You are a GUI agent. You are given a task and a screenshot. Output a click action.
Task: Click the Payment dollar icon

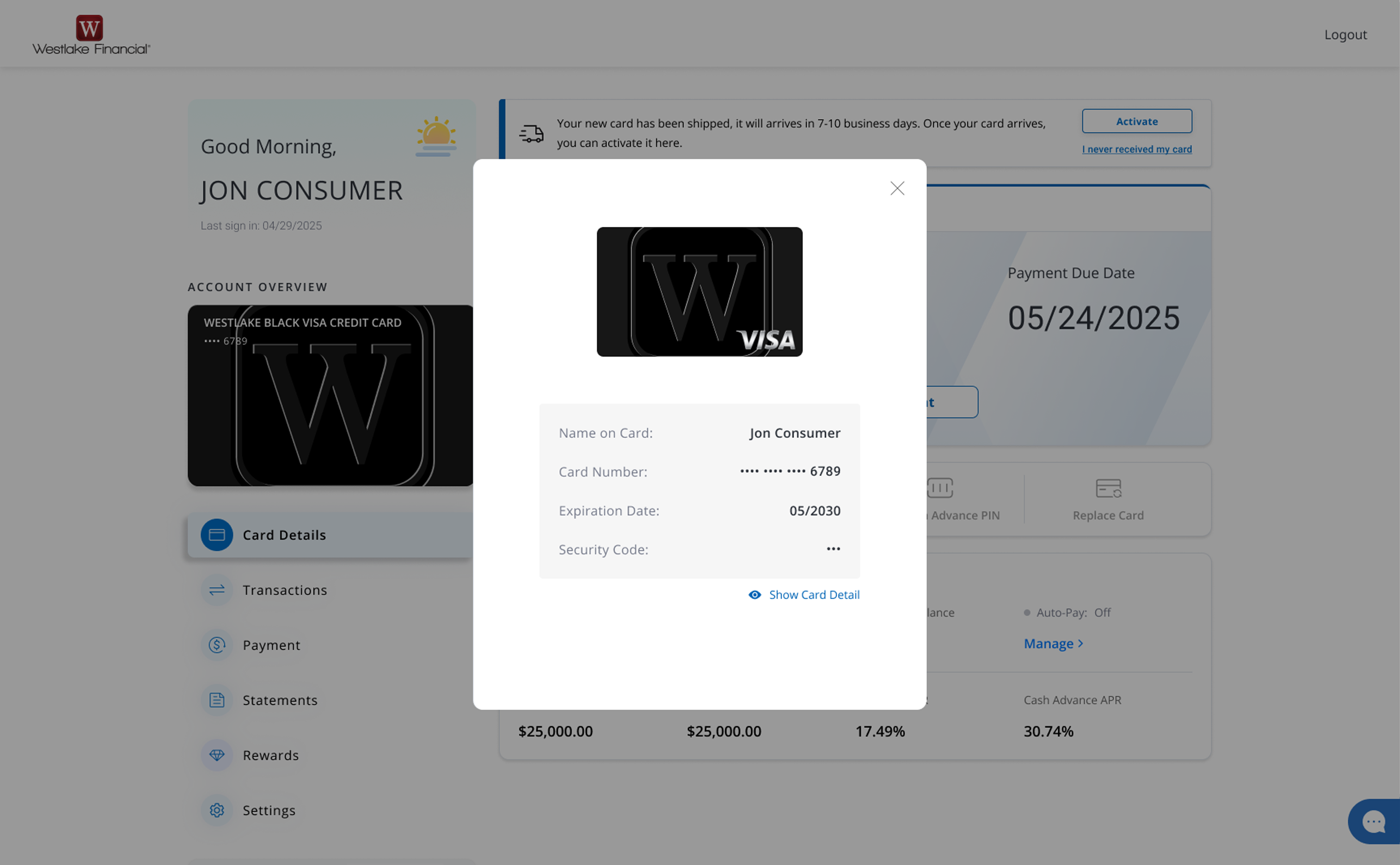[x=217, y=645]
